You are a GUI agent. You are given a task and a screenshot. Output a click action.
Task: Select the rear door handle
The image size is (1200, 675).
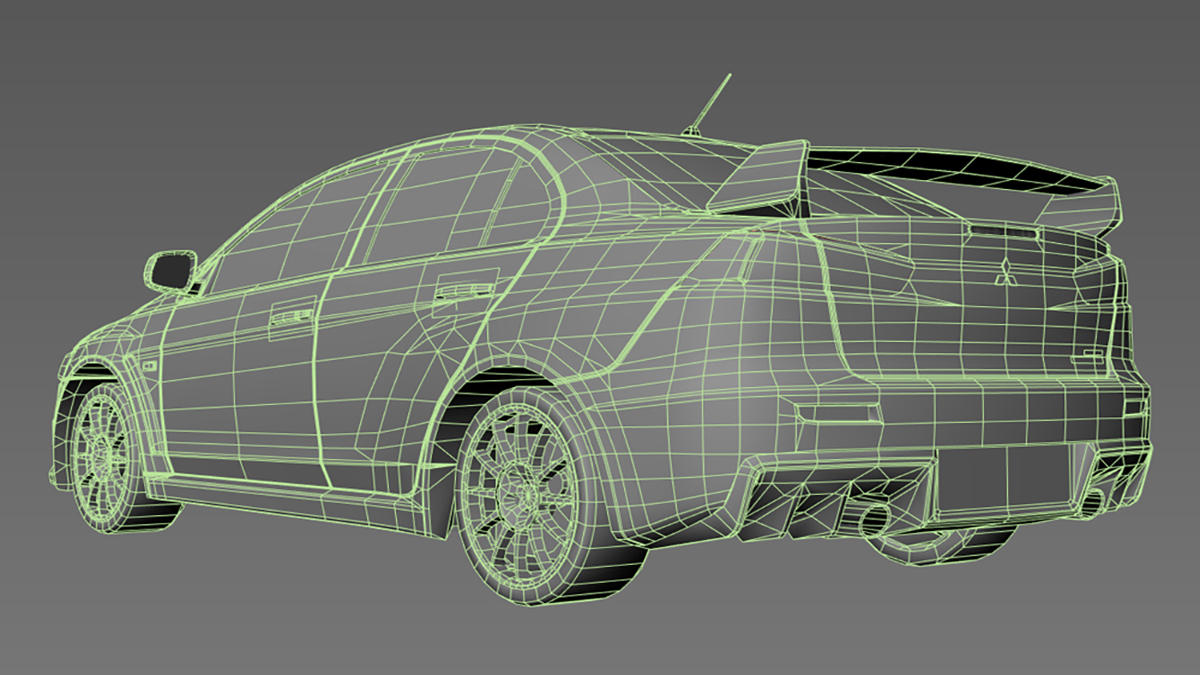[465, 292]
